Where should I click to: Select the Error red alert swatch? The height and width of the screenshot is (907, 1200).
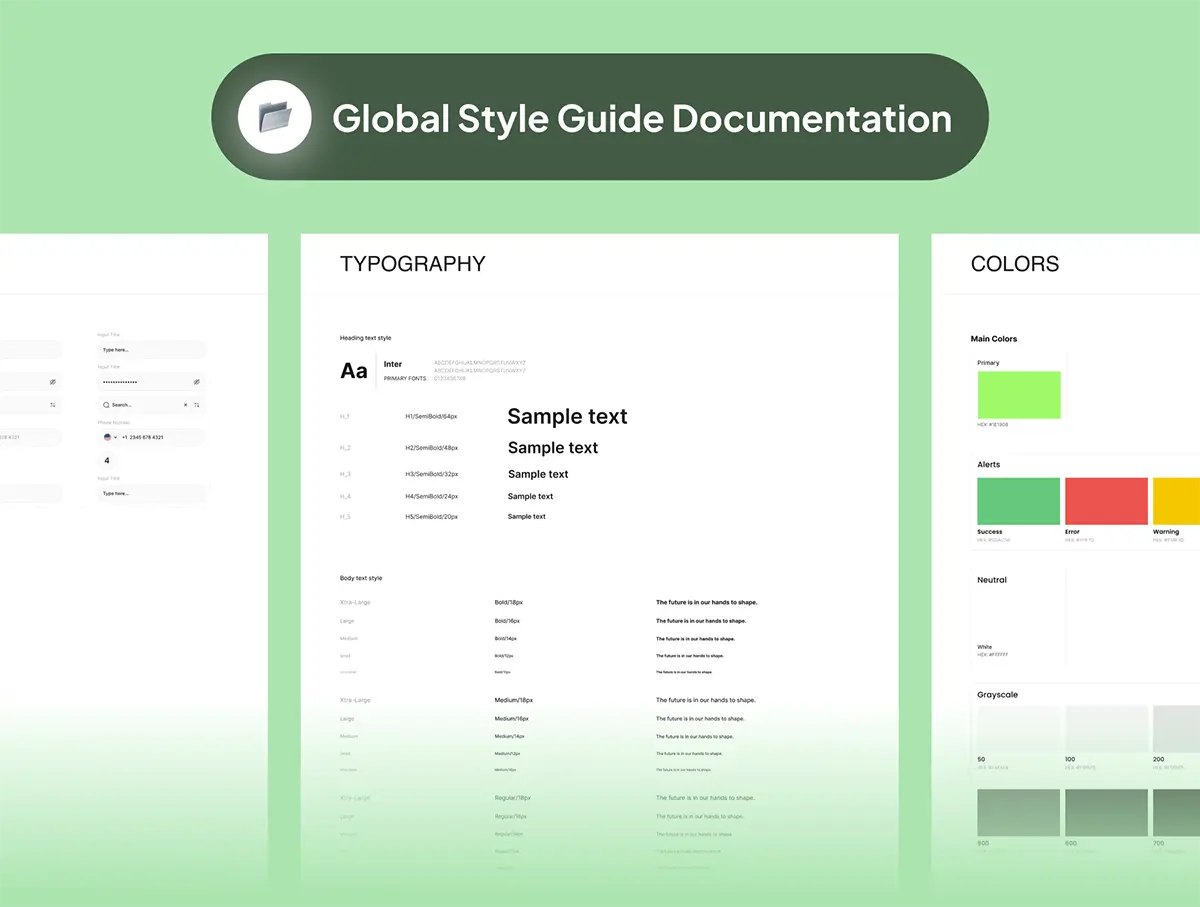point(1106,501)
